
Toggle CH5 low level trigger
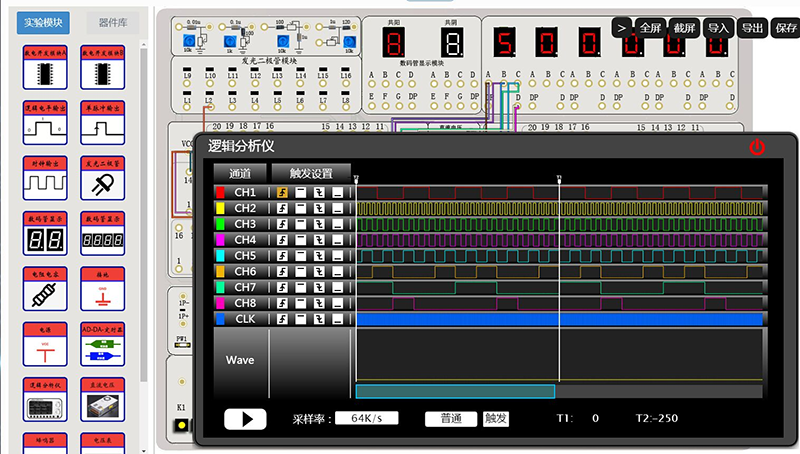click(x=339, y=256)
